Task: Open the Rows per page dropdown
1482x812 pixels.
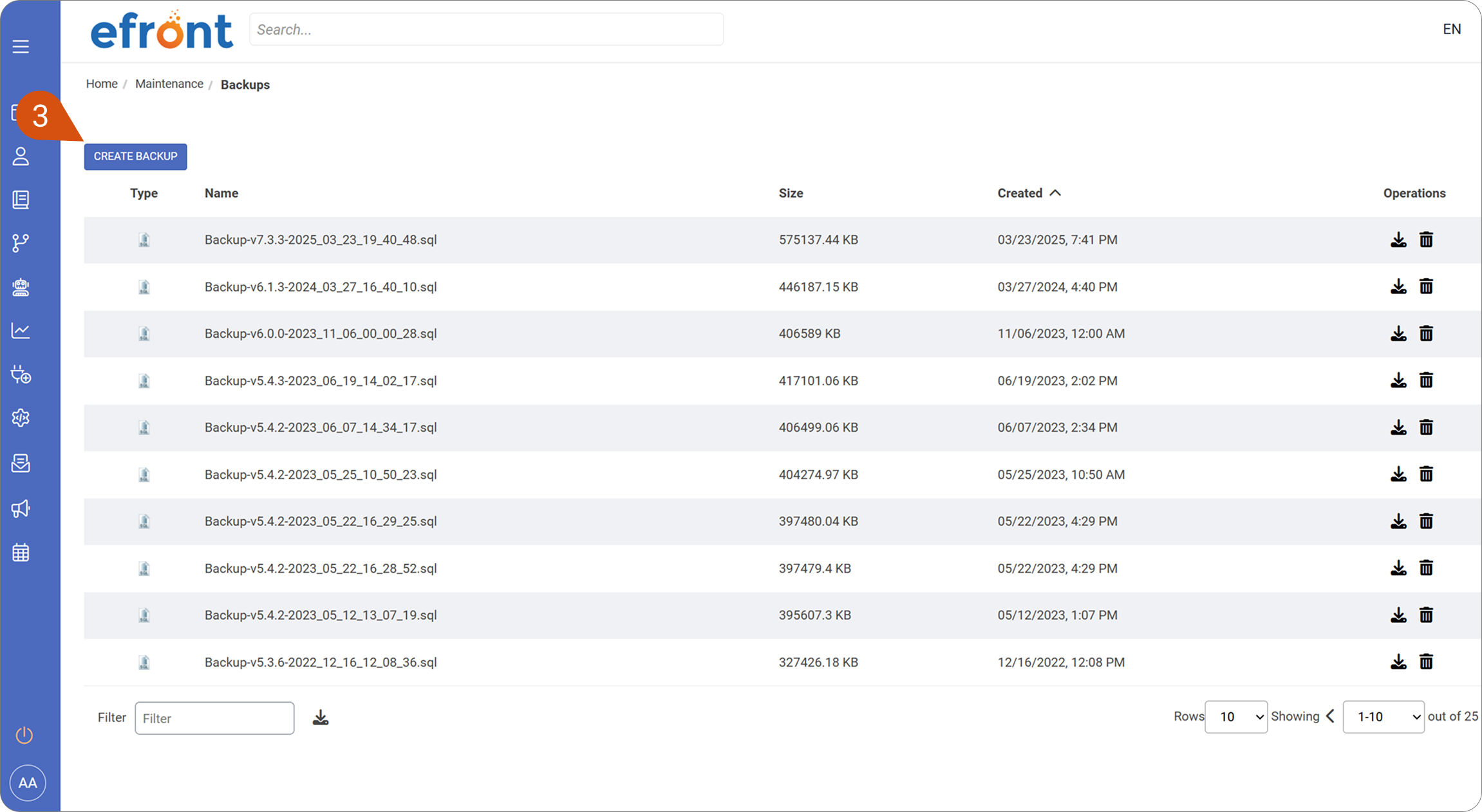Action: [1236, 717]
